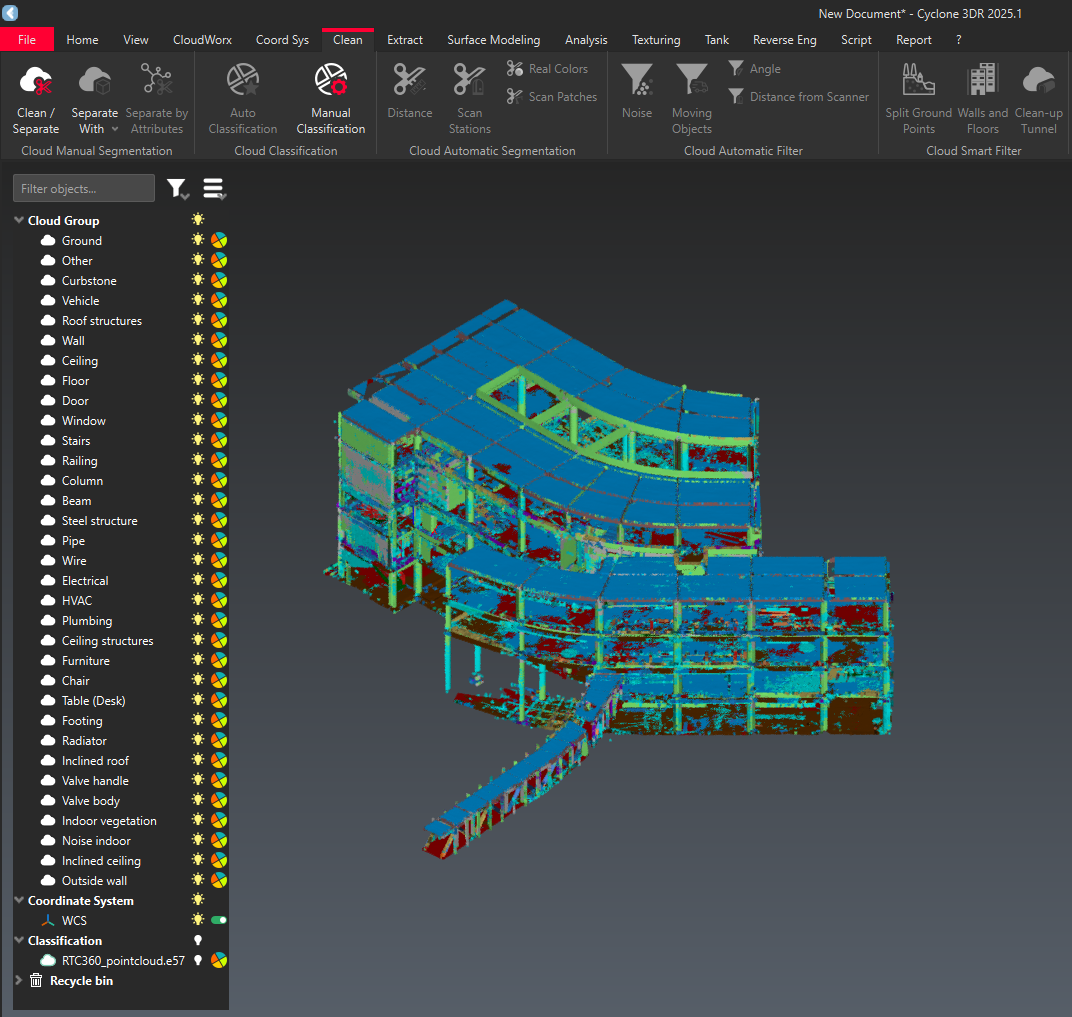This screenshot has width=1072, height=1017.
Task: Click the Clean / Separate tool icon
Action: 36,81
